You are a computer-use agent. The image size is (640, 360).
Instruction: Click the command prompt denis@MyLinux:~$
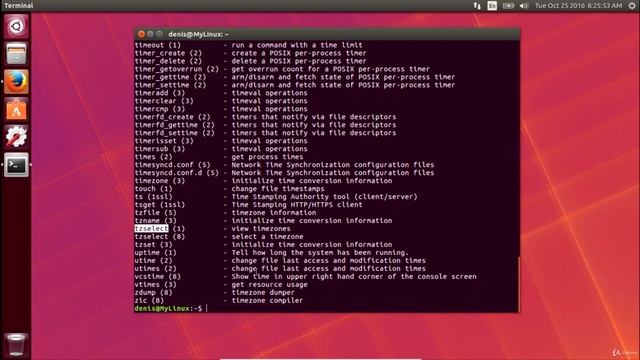pyautogui.click(x=168, y=309)
